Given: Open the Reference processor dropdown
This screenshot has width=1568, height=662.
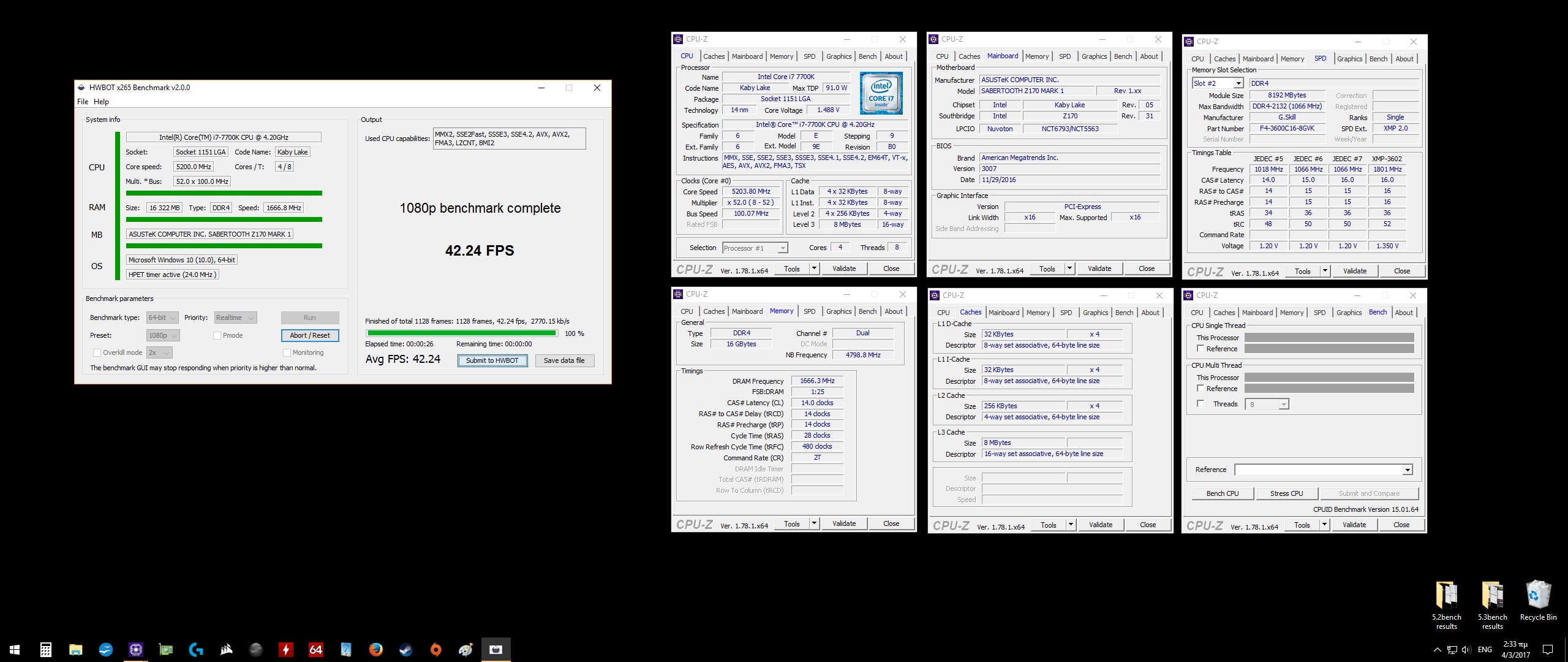Looking at the screenshot, I should pyautogui.click(x=1324, y=470).
